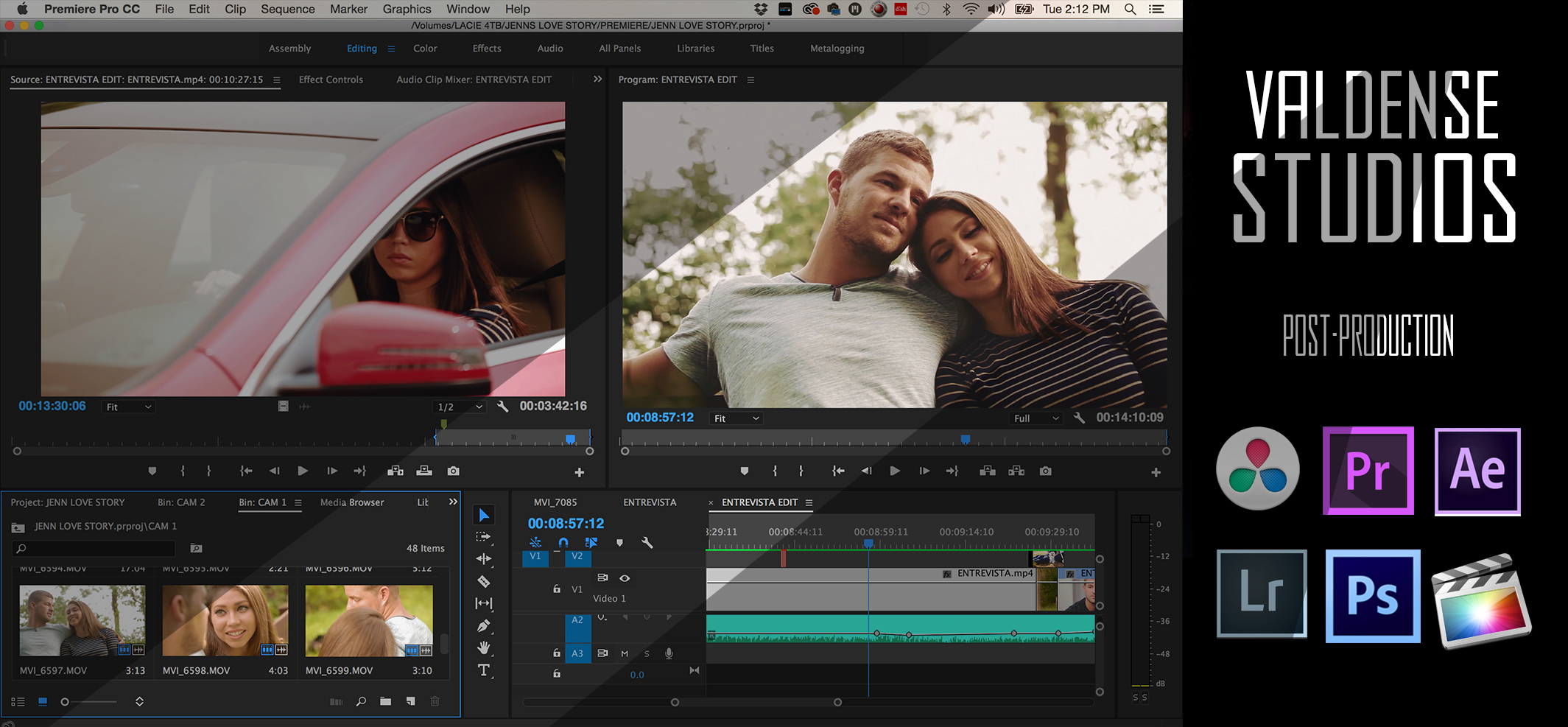Select the Hand tool in the tools panel

[483, 648]
